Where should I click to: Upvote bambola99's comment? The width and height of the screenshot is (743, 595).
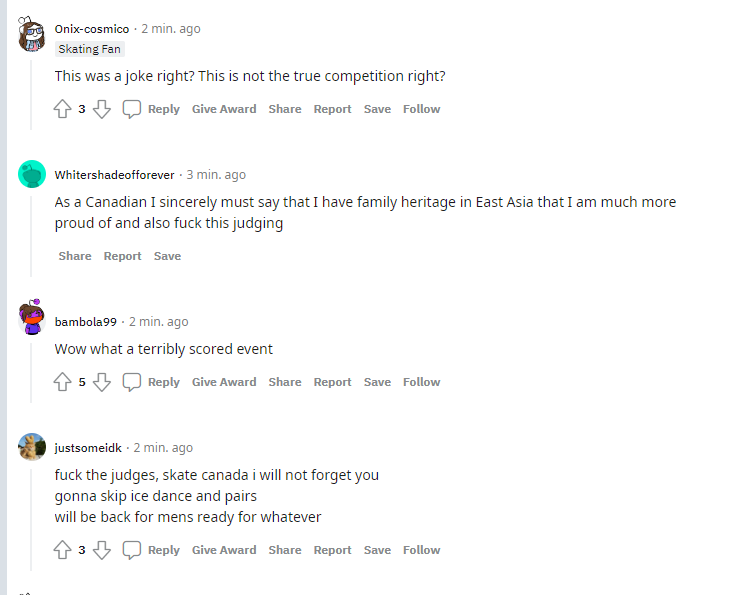[62, 382]
